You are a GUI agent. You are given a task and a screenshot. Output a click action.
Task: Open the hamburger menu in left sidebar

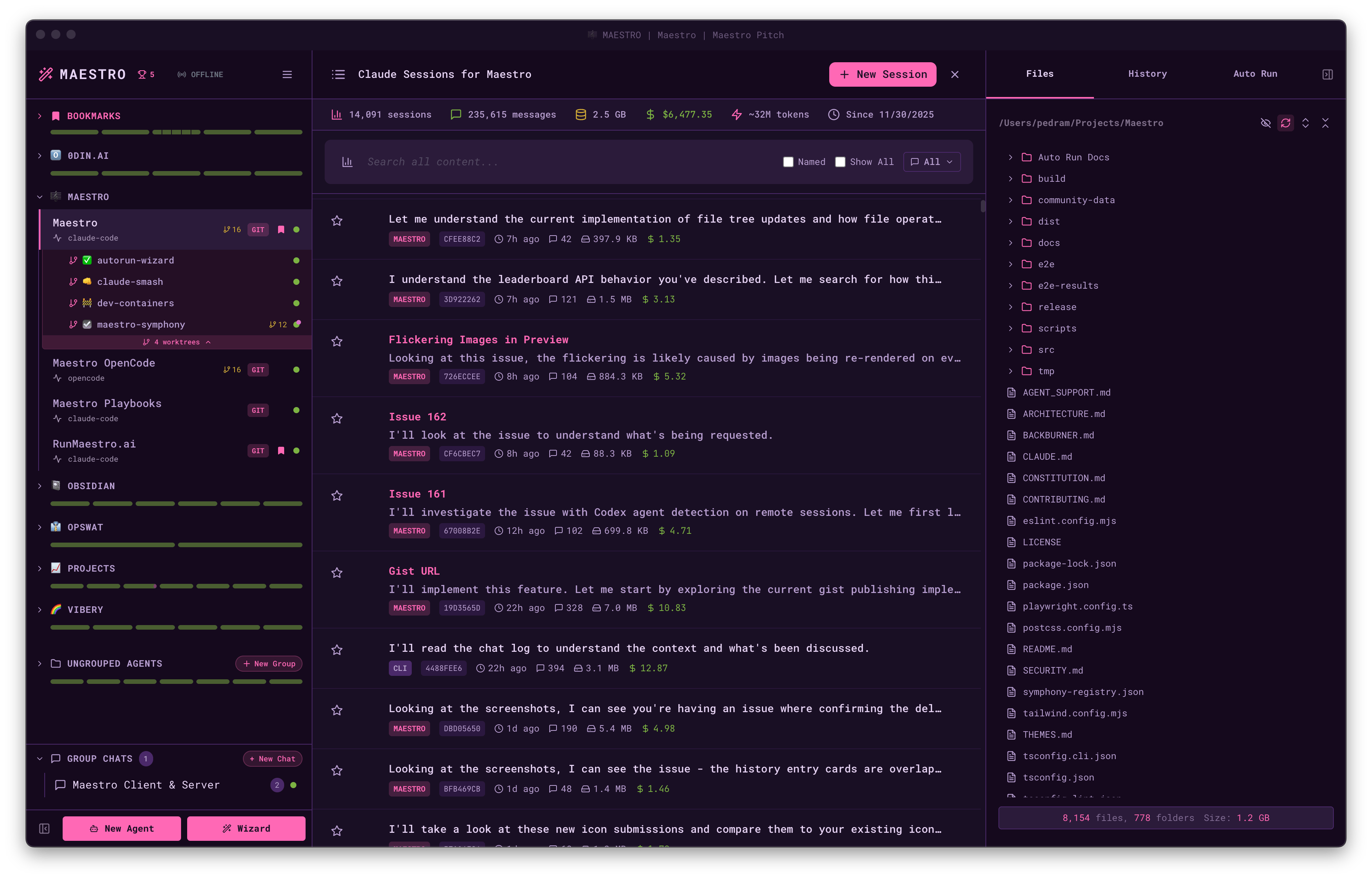coord(287,75)
